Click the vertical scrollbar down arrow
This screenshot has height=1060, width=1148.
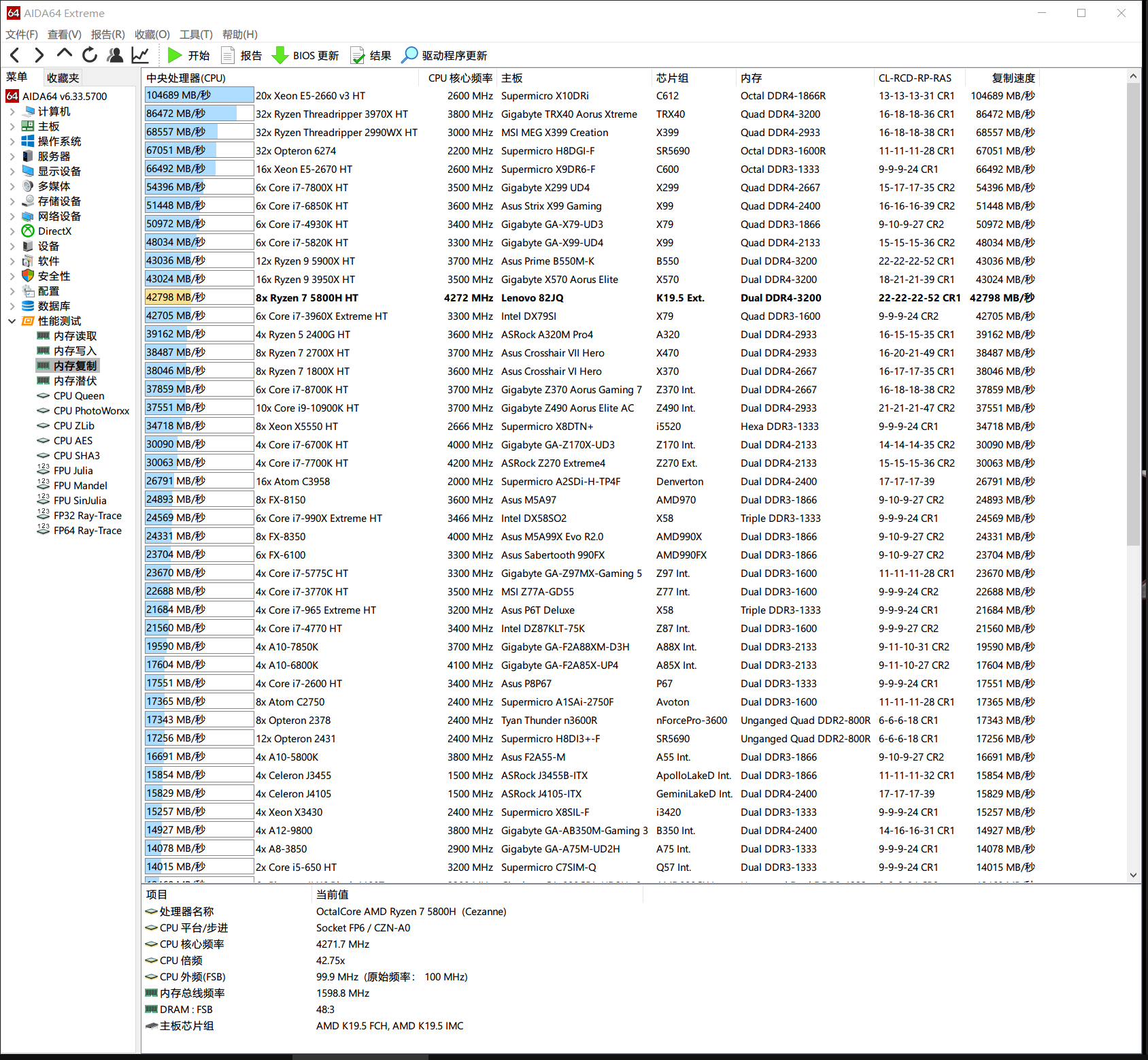[x=1133, y=875]
